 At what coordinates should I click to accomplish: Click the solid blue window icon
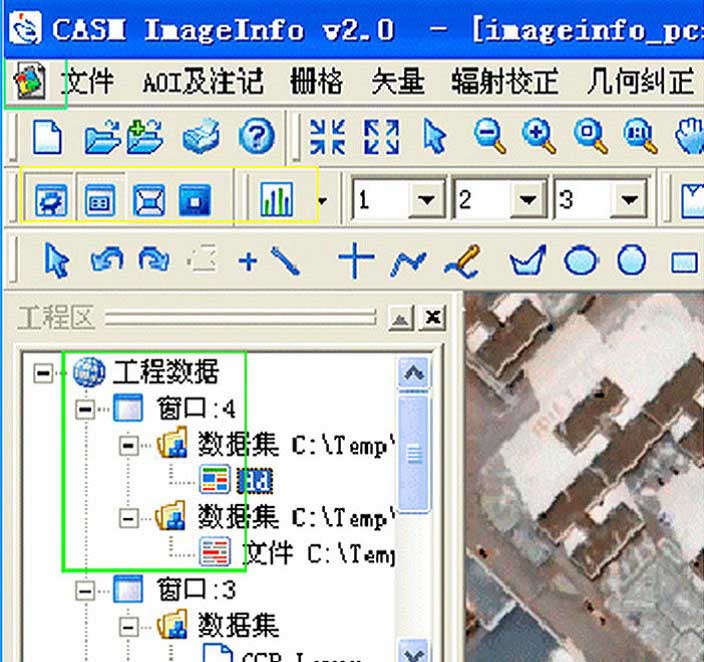point(194,200)
